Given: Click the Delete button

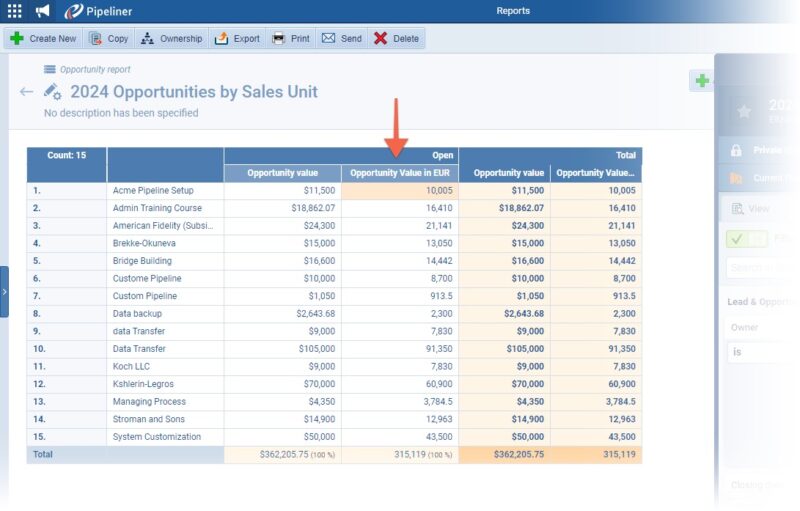Looking at the screenshot, I should click(396, 39).
